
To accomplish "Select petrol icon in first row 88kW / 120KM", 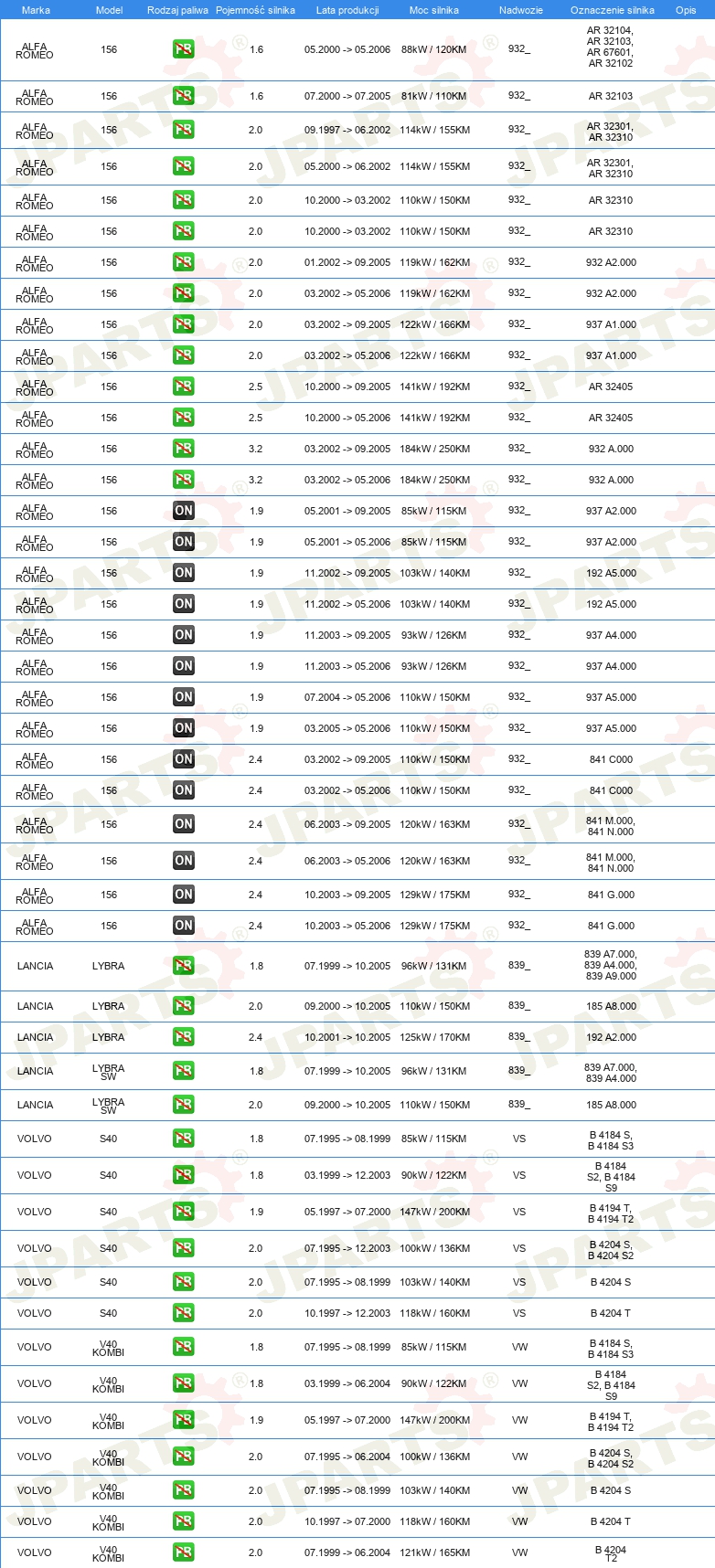I will 184,49.
